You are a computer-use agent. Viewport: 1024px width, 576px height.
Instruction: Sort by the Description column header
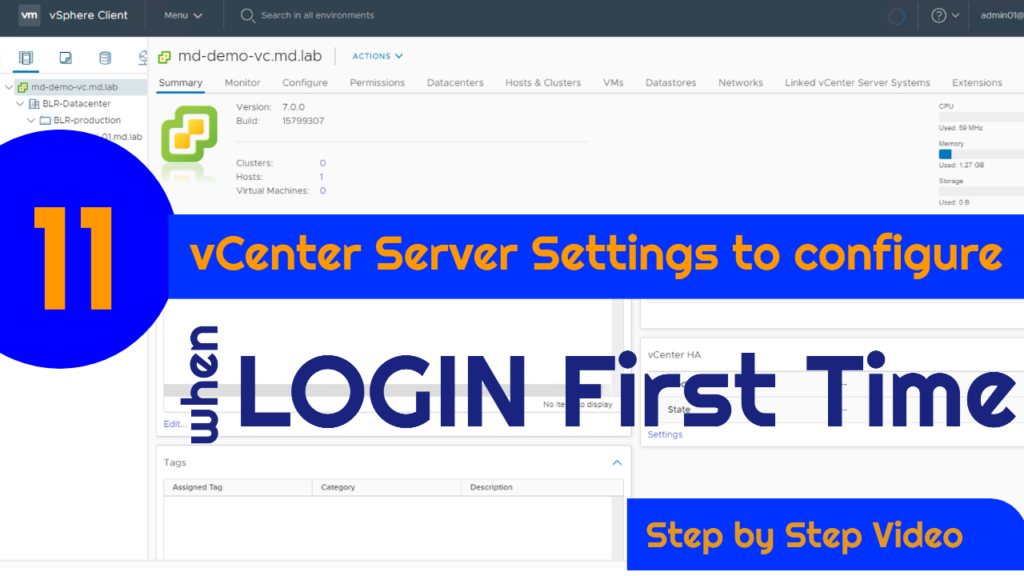point(542,487)
